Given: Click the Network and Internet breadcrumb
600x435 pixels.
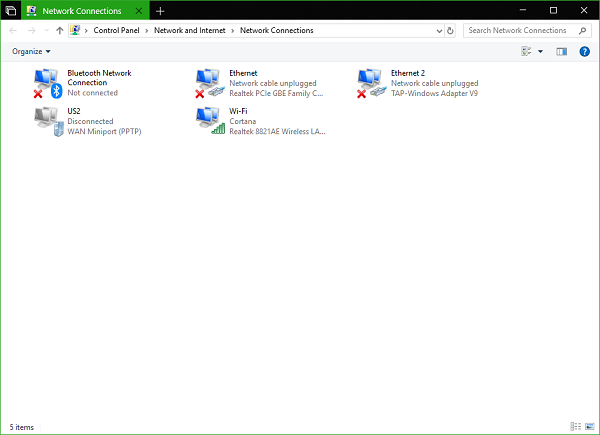Looking at the screenshot, I should (189, 30).
